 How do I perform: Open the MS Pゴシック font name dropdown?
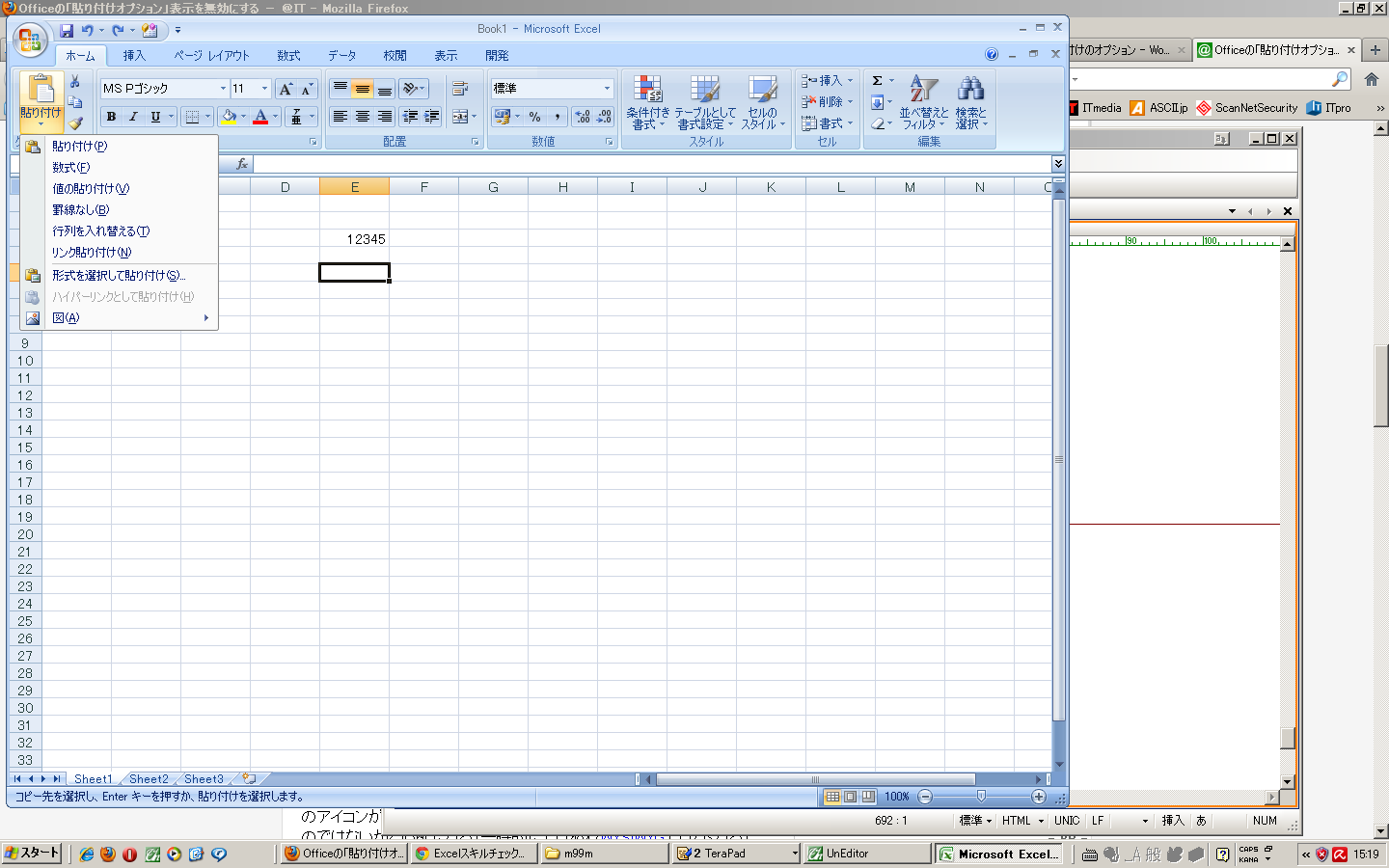point(223,89)
